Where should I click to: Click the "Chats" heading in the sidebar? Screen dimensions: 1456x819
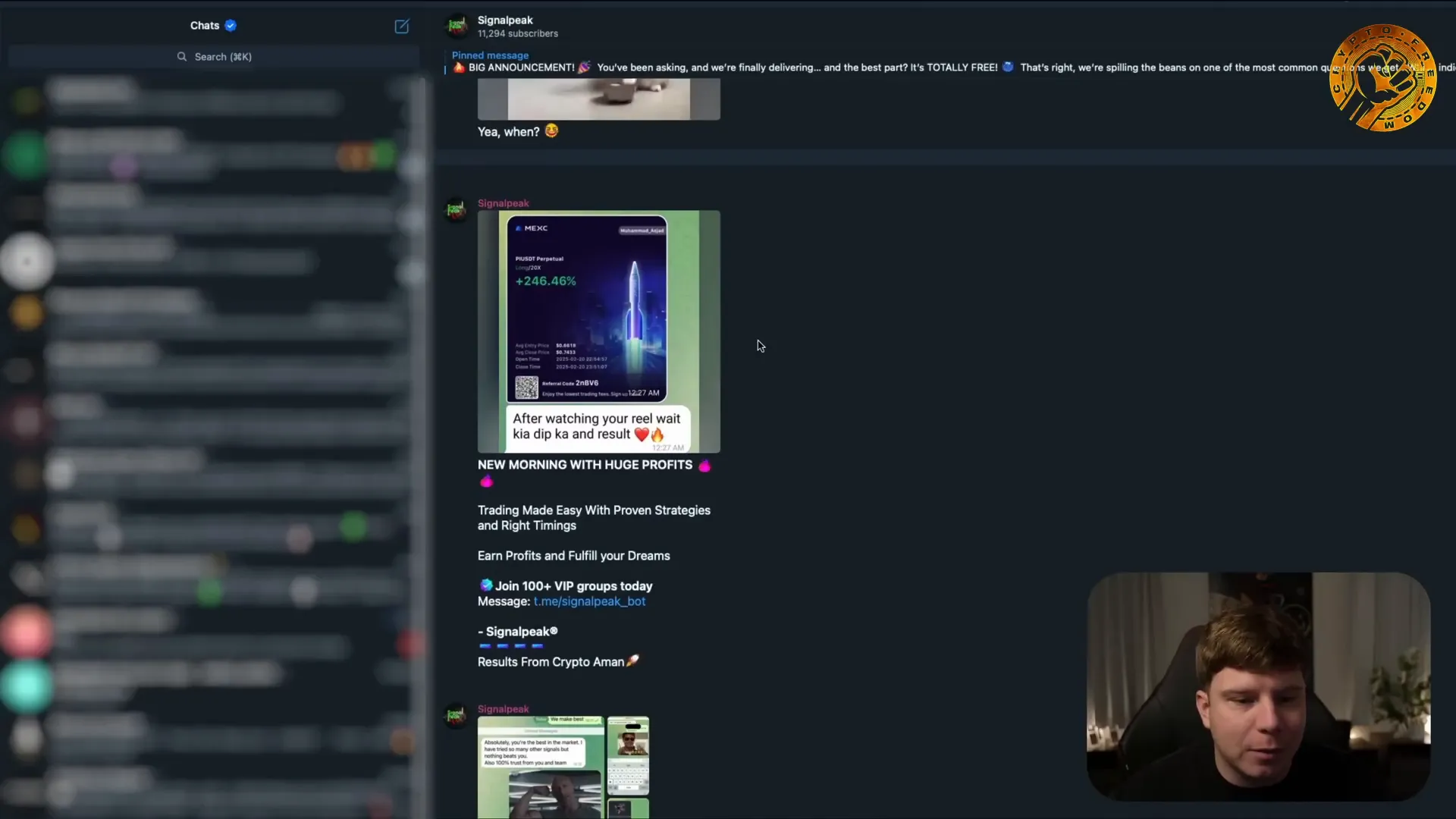[x=205, y=26]
